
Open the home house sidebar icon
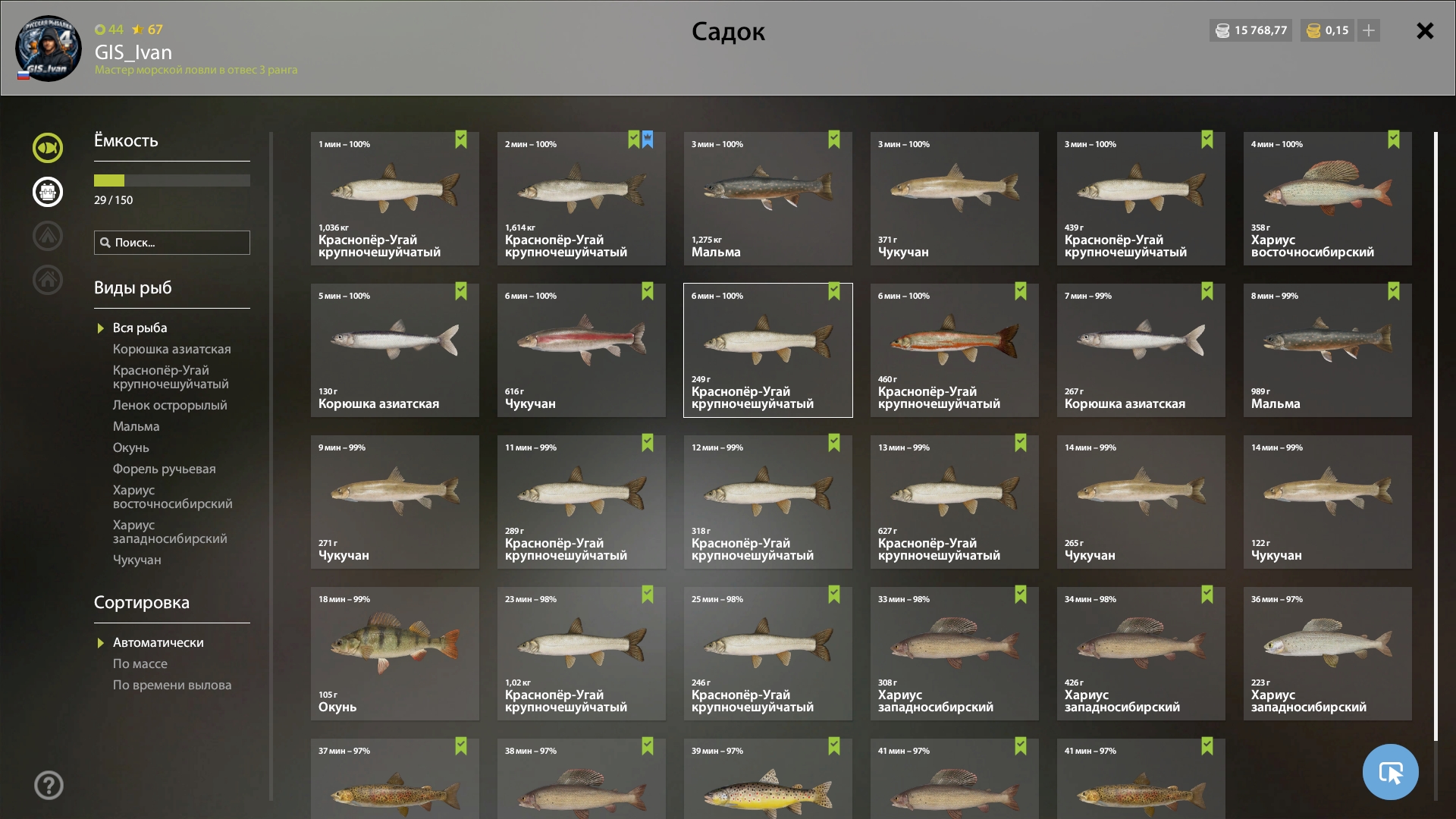pos(48,280)
